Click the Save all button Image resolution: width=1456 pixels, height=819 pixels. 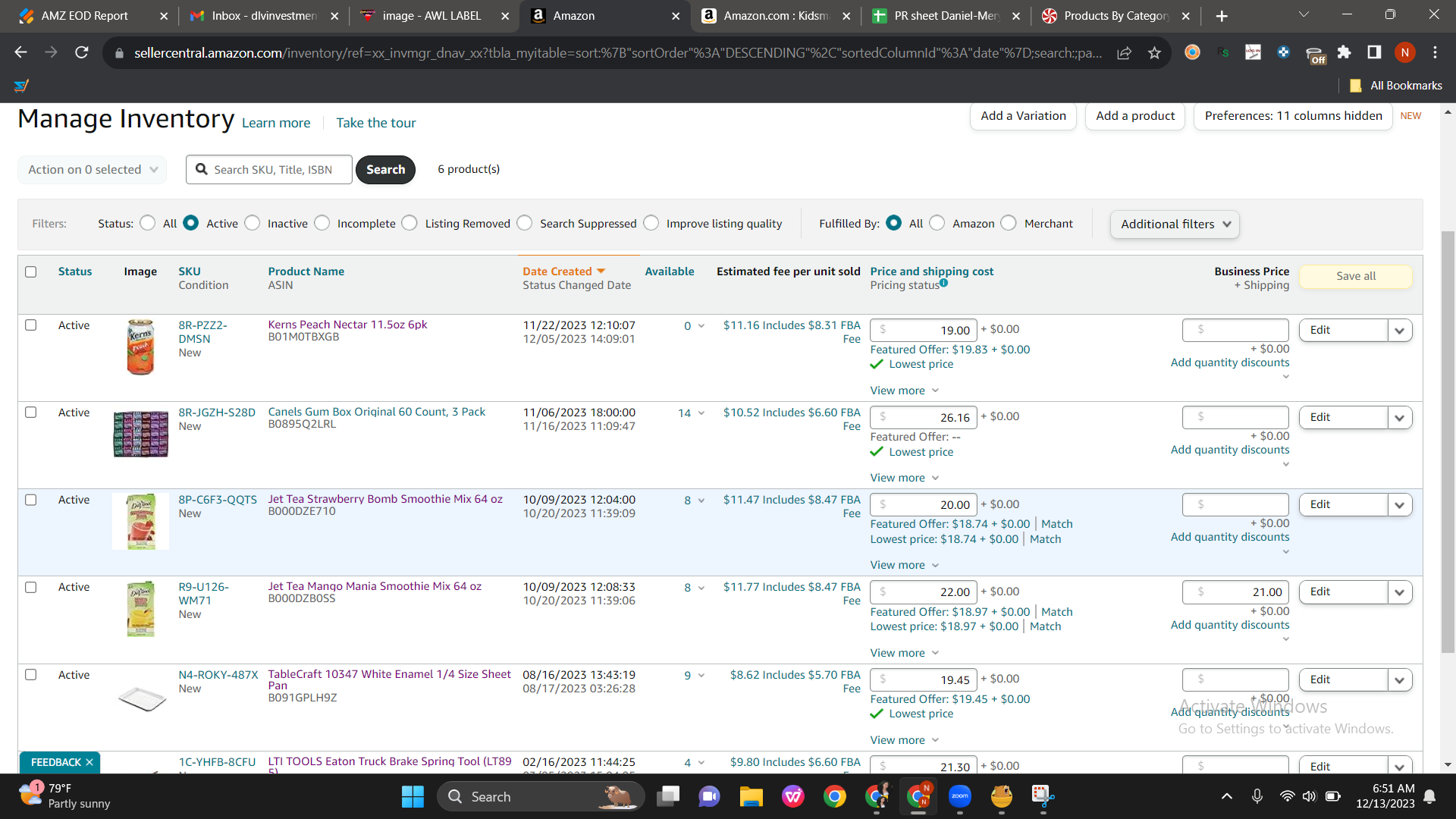[x=1356, y=276]
